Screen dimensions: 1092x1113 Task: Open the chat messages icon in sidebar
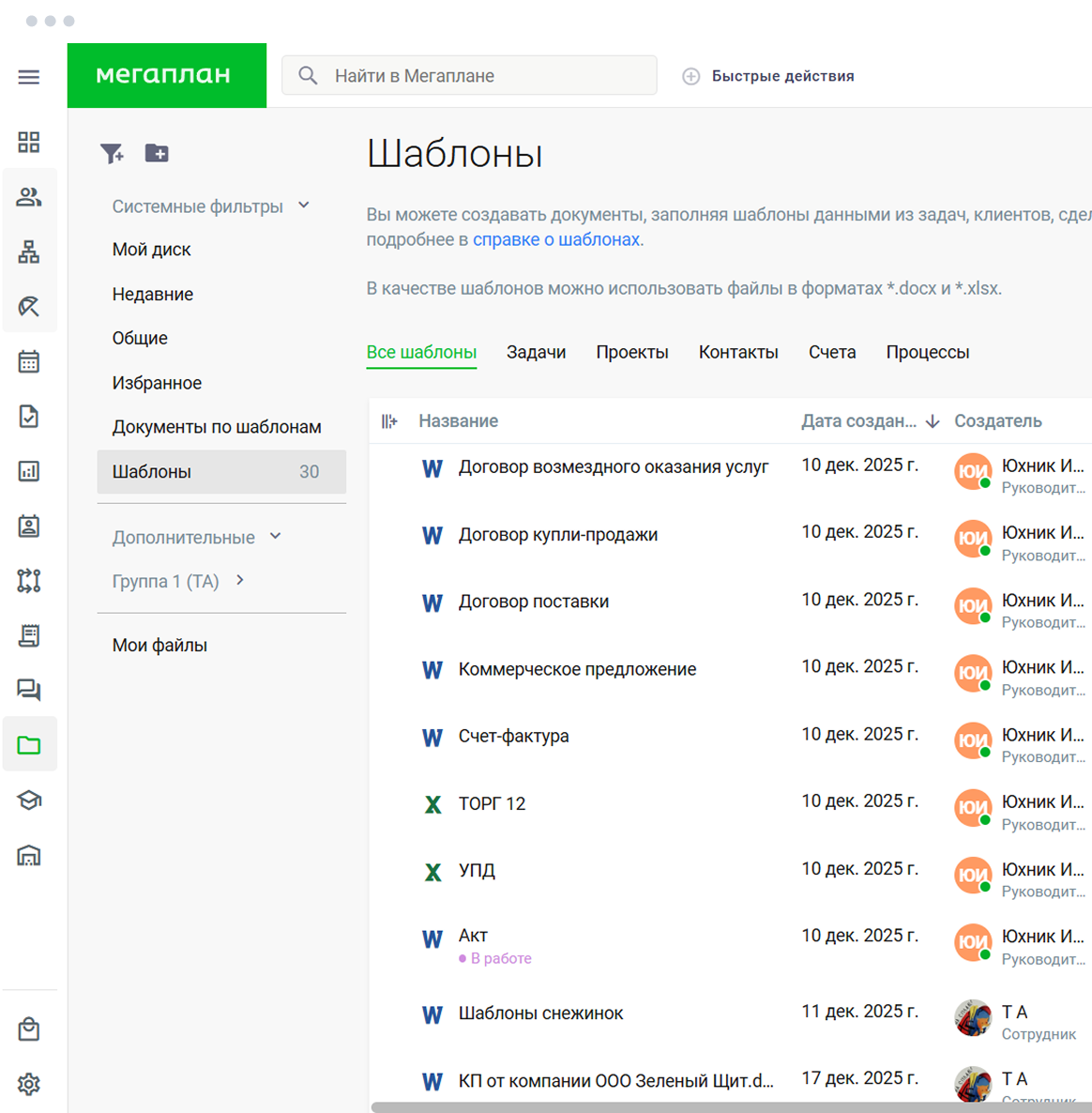pyautogui.click(x=28, y=689)
